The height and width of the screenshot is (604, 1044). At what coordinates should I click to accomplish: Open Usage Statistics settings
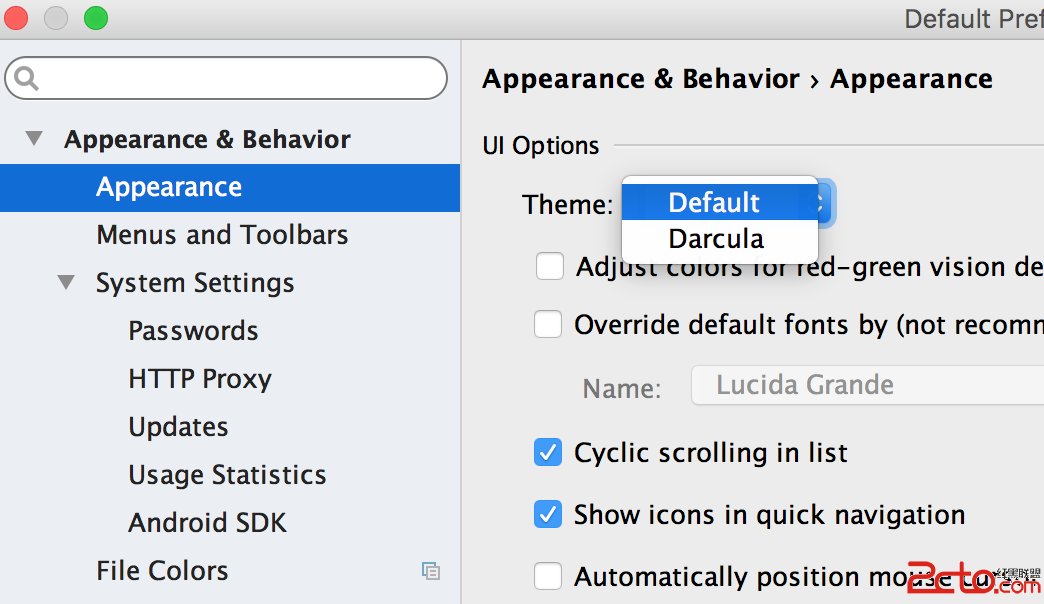coord(227,475)
